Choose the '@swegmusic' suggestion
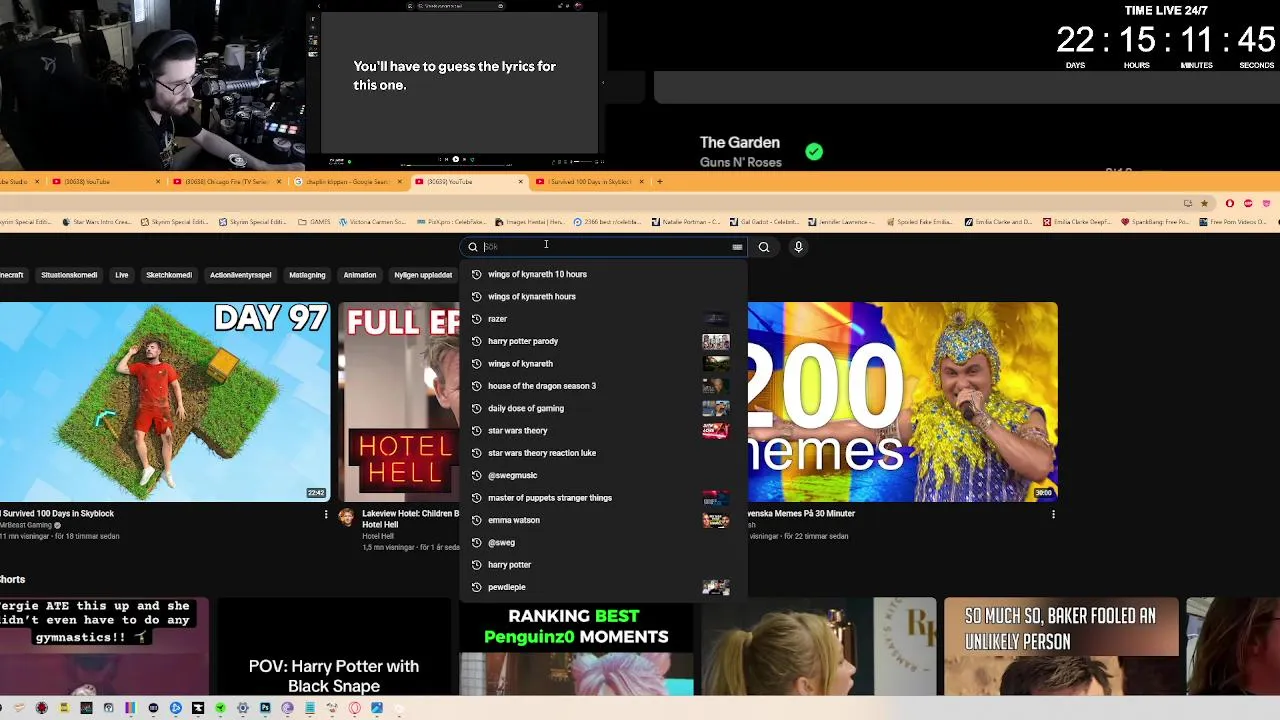 (x=603, y=475)
